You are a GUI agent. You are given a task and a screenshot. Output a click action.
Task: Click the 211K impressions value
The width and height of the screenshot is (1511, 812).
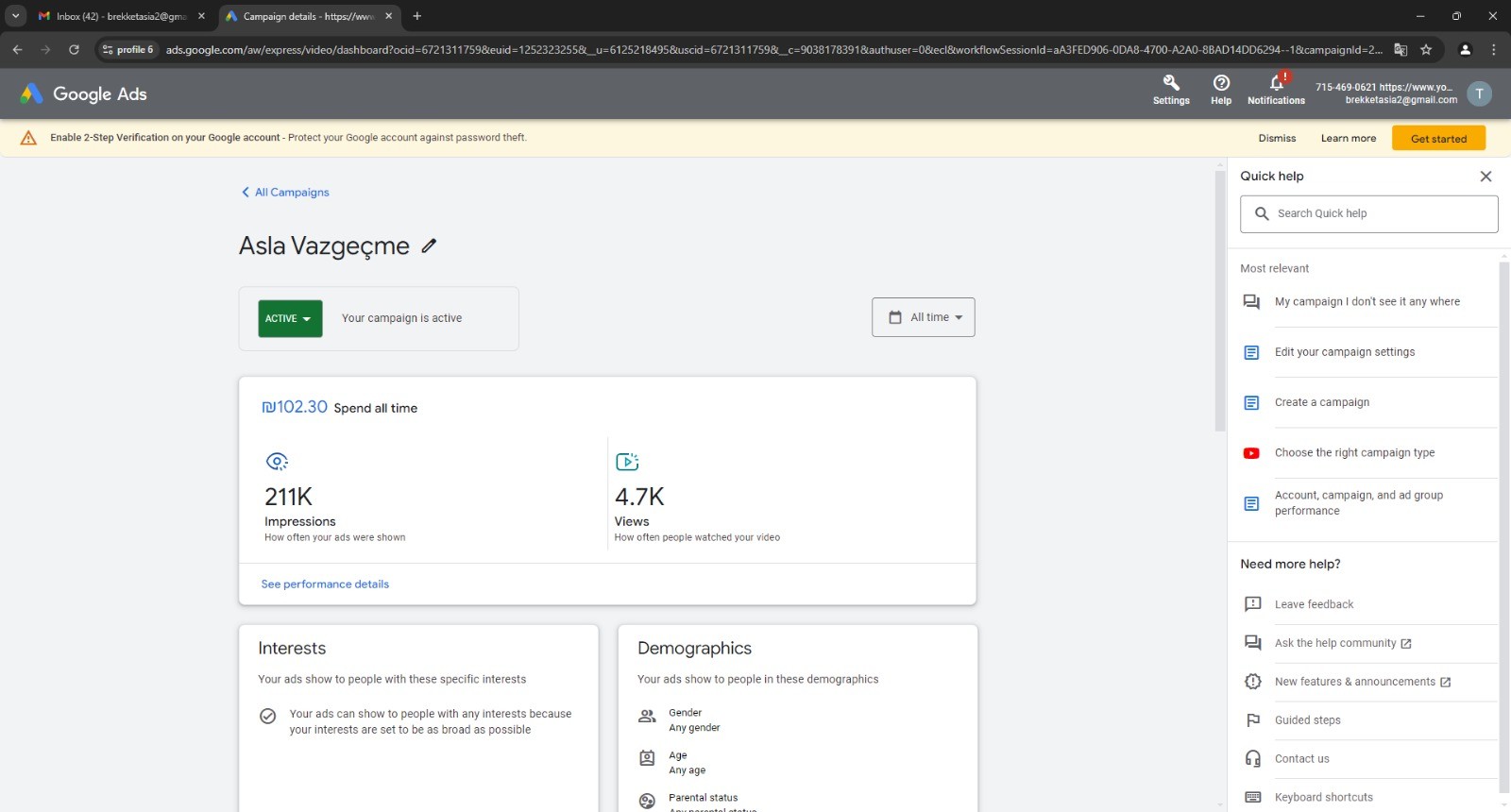tap(288, 497)
